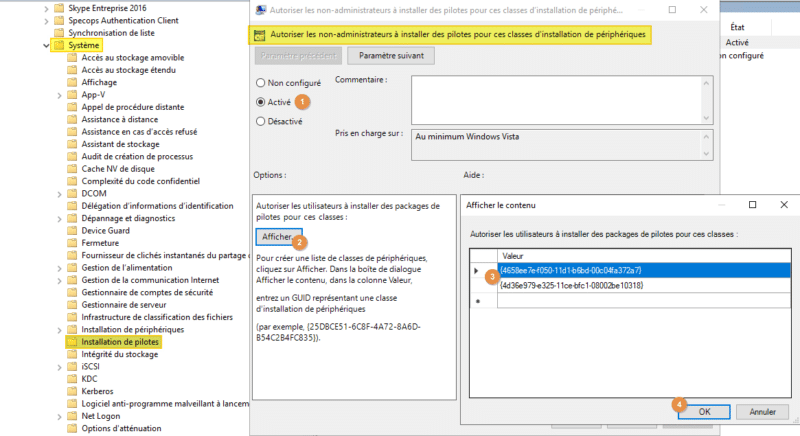The width and height of the screenshot is (800, 436).
Task: Click the Affichage folder icon
Action: point(72,82)
